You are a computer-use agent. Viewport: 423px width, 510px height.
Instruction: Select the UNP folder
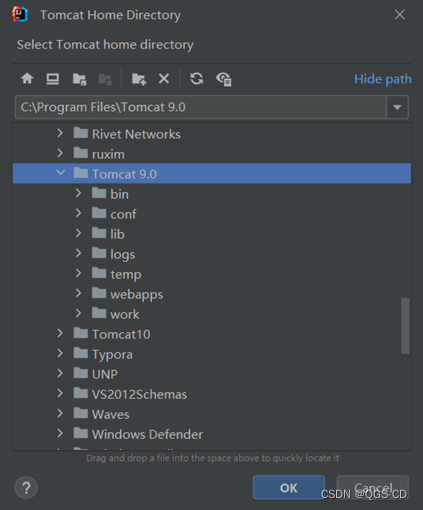click(212, 374)
